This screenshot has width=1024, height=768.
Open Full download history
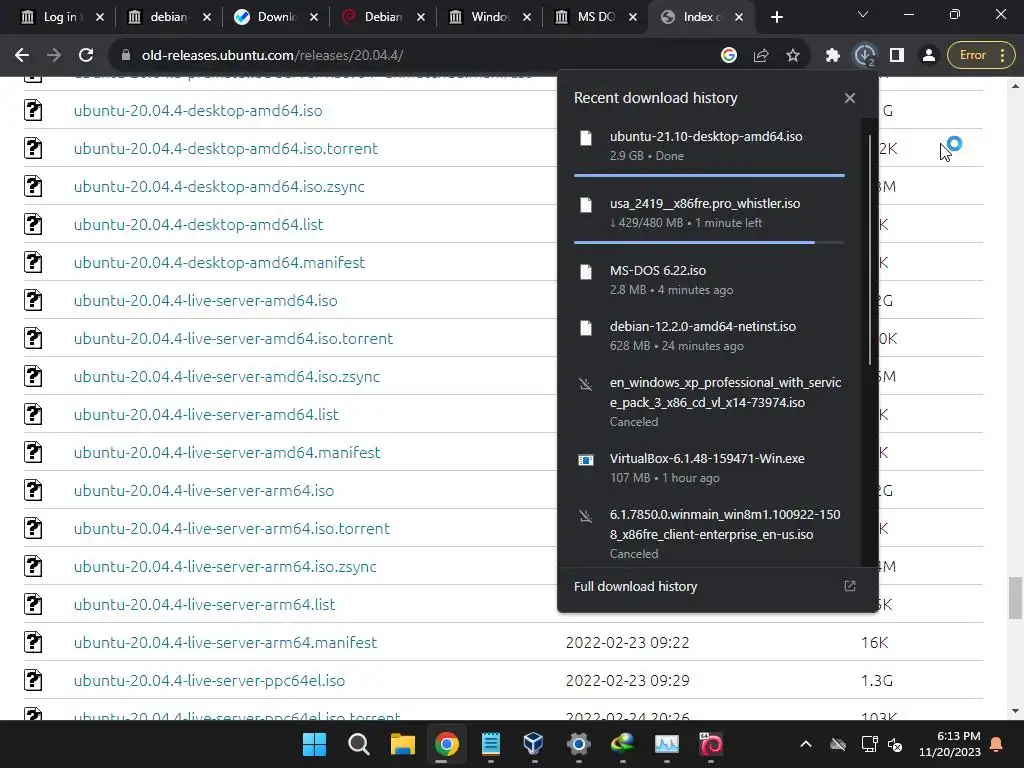click(716, 586)
